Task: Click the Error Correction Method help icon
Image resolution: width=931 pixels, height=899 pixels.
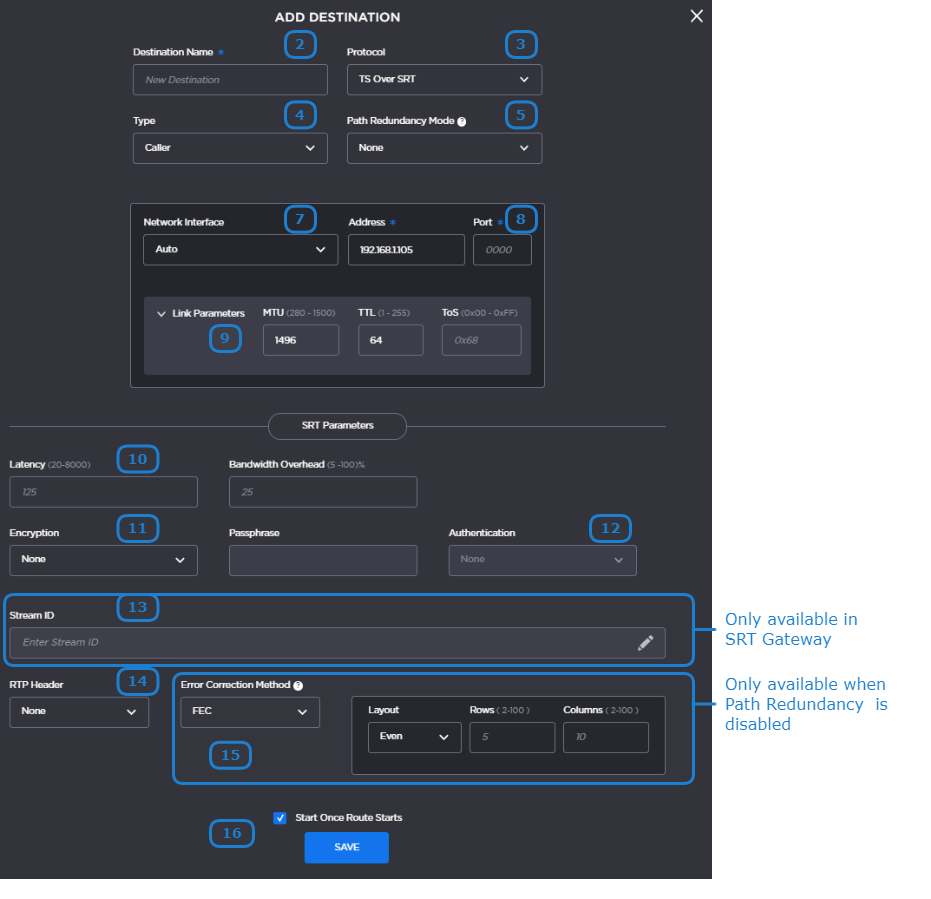Action: pos(298,686)
